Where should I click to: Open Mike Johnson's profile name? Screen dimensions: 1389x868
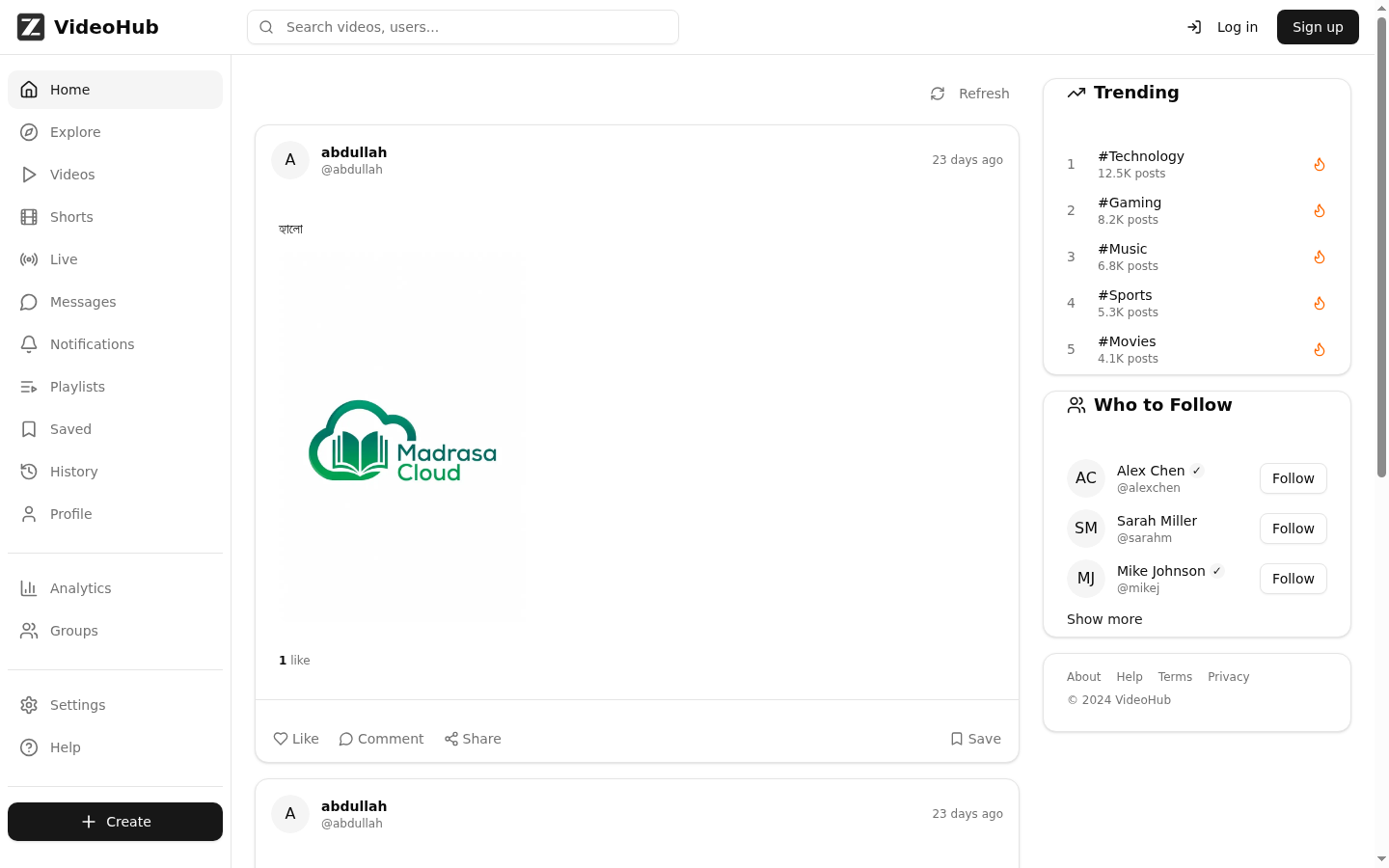pyautogui.click(x=1161, y=571)
